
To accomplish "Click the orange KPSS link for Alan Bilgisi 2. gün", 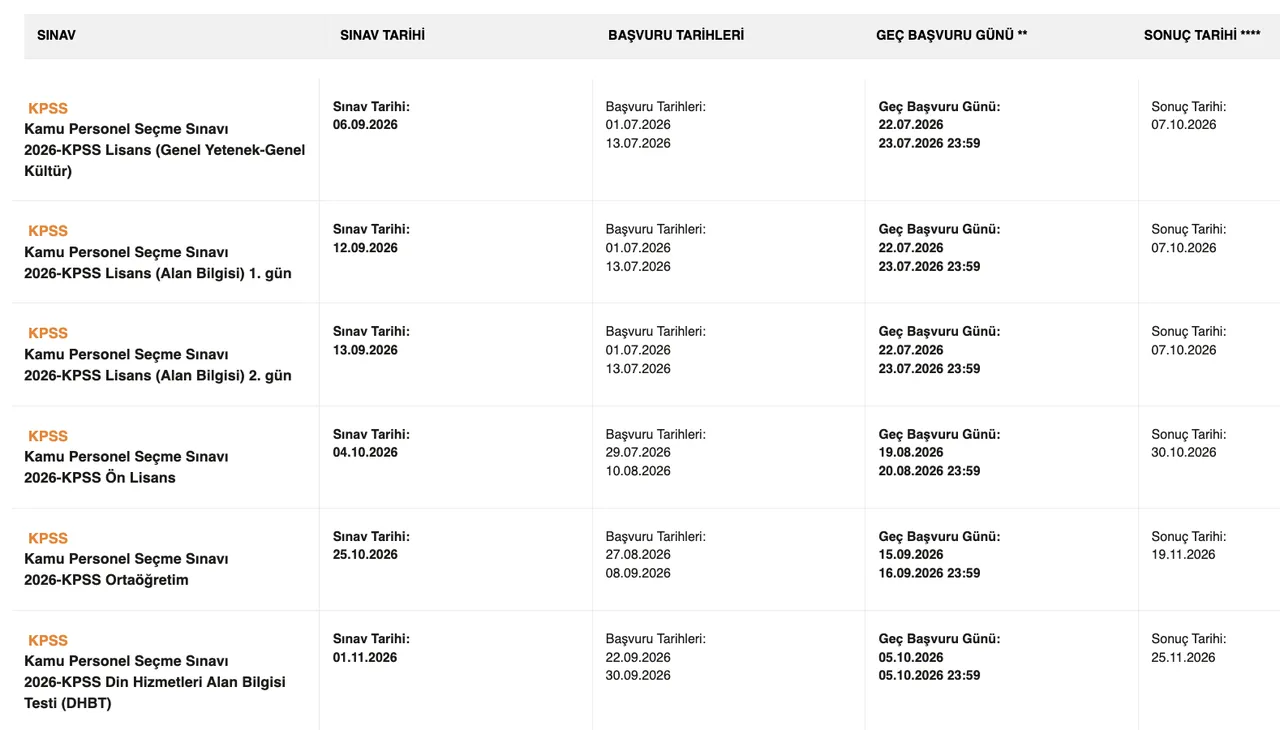I will 48,333.
